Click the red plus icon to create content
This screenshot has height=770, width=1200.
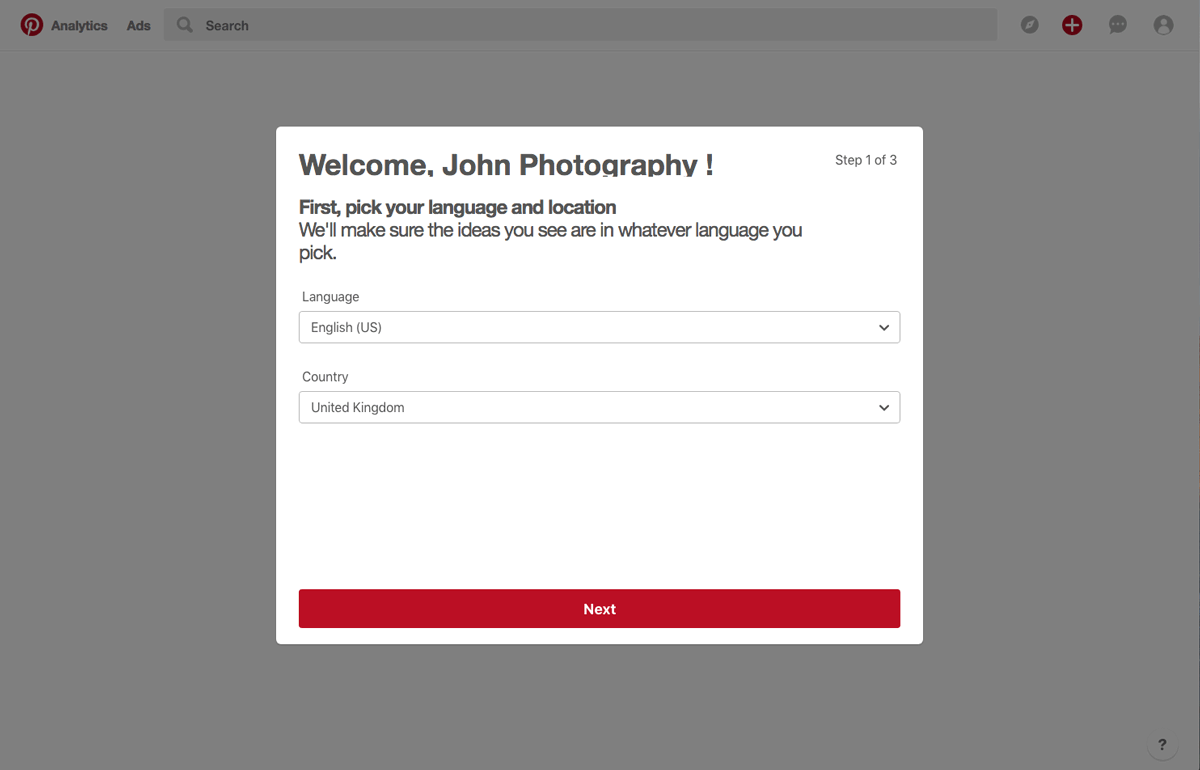coord(1072,24)
